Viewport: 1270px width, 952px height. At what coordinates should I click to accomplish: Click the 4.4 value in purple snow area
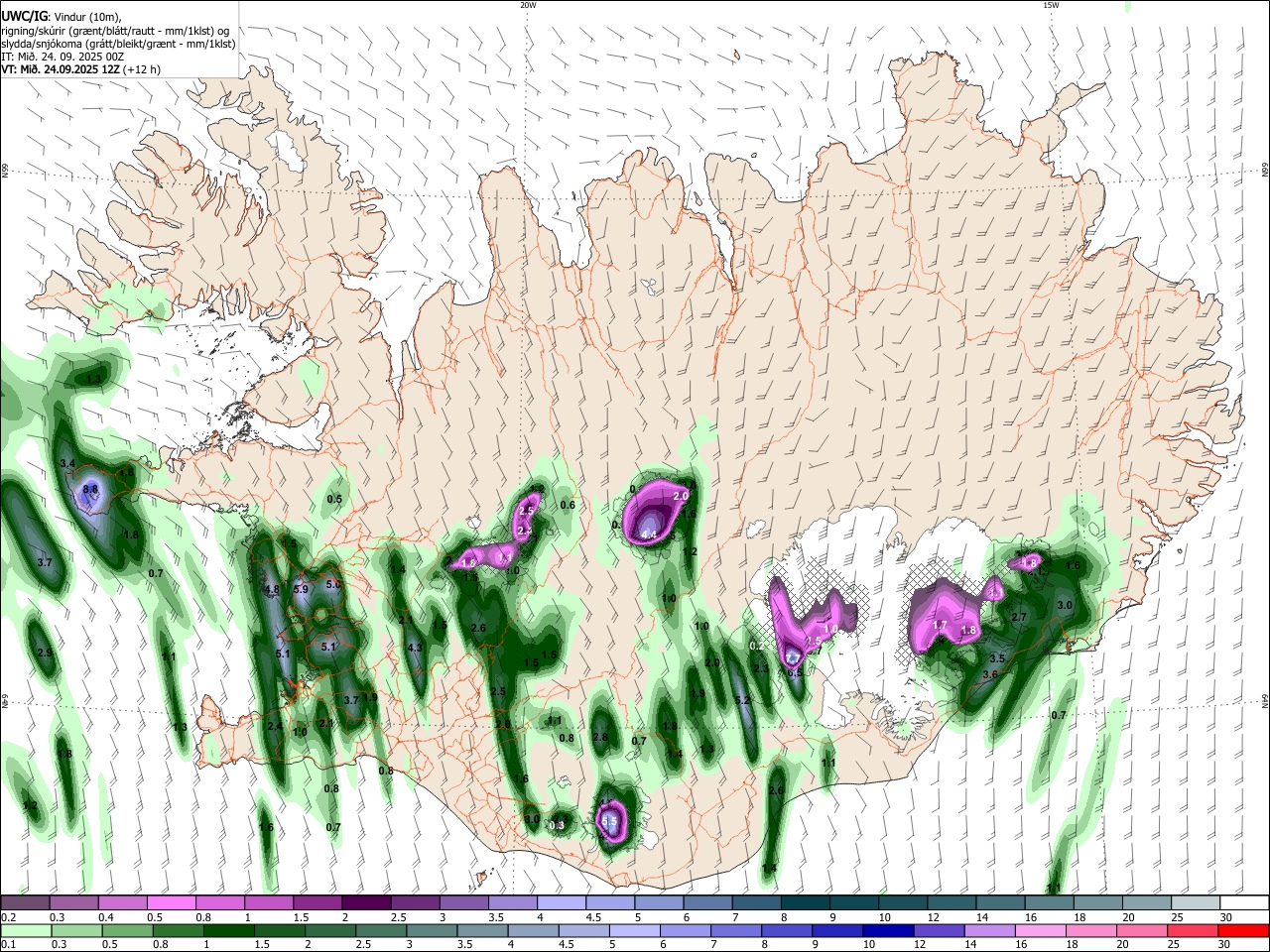point(650,535)
